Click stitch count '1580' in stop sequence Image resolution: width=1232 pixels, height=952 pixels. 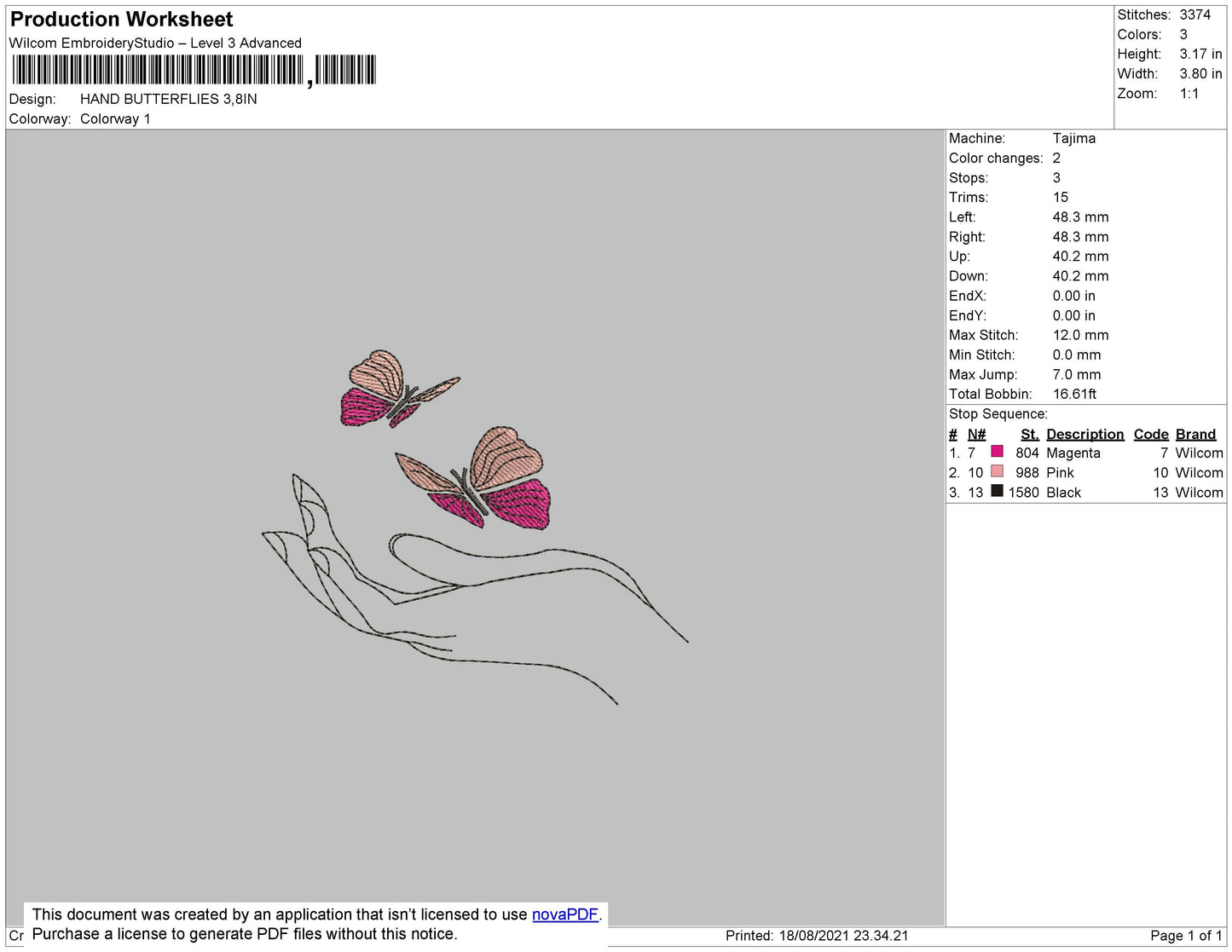click(1024, 493)
